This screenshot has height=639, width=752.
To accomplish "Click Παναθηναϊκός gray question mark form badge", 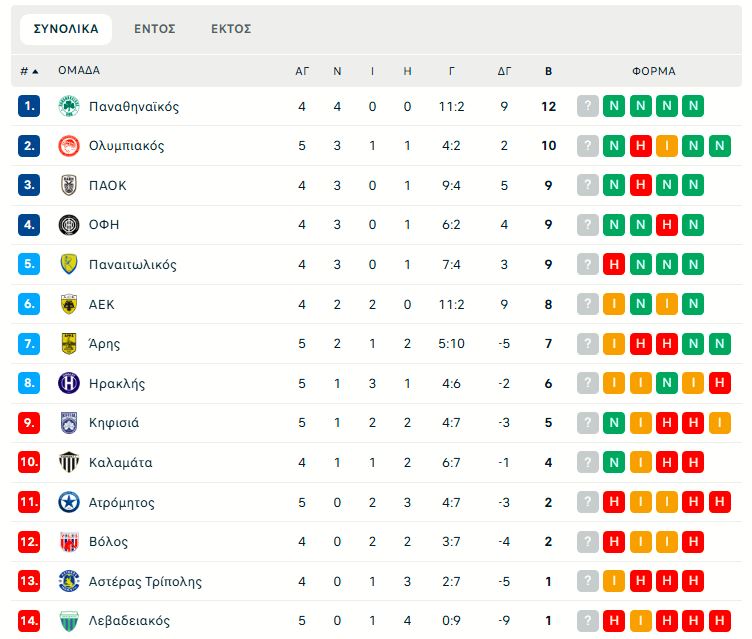I will pyautogui.click(x=588, y=106).
